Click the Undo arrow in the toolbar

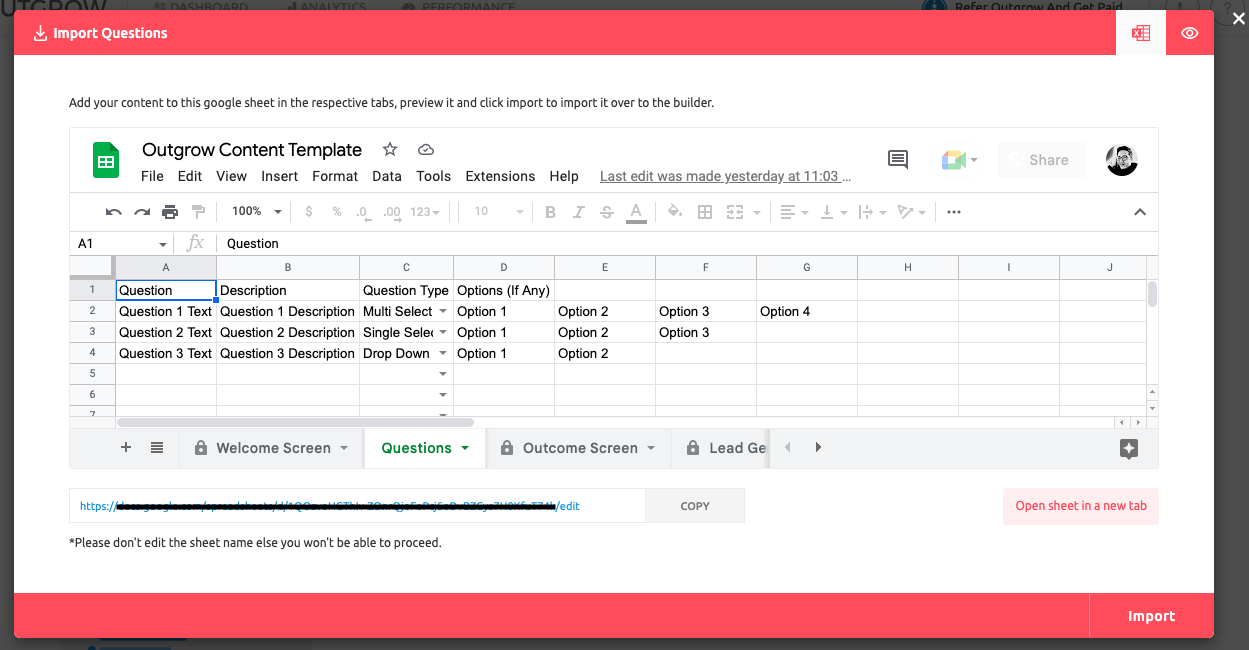pos(114,212)
